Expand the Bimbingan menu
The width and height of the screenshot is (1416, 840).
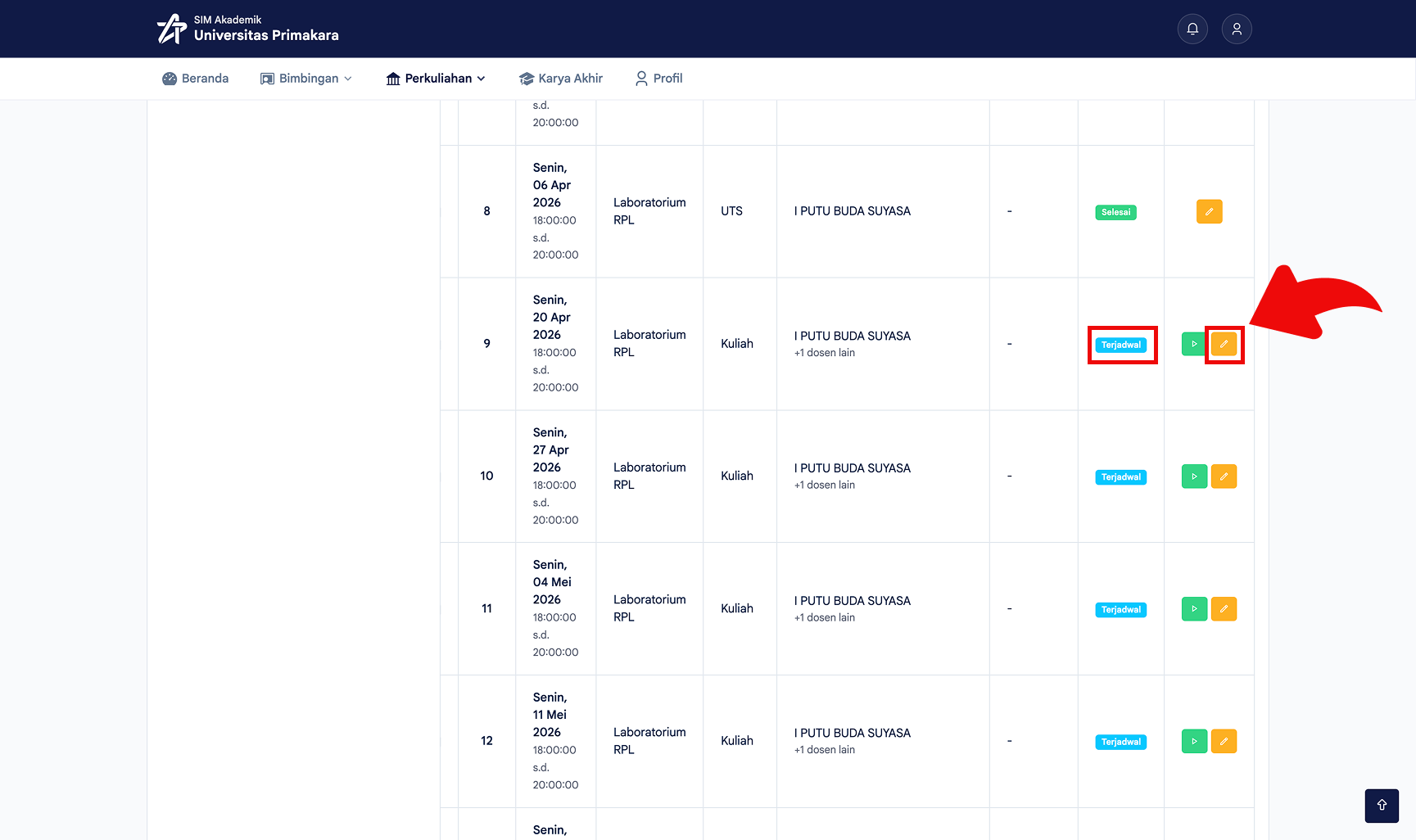[x=306, y=79]
